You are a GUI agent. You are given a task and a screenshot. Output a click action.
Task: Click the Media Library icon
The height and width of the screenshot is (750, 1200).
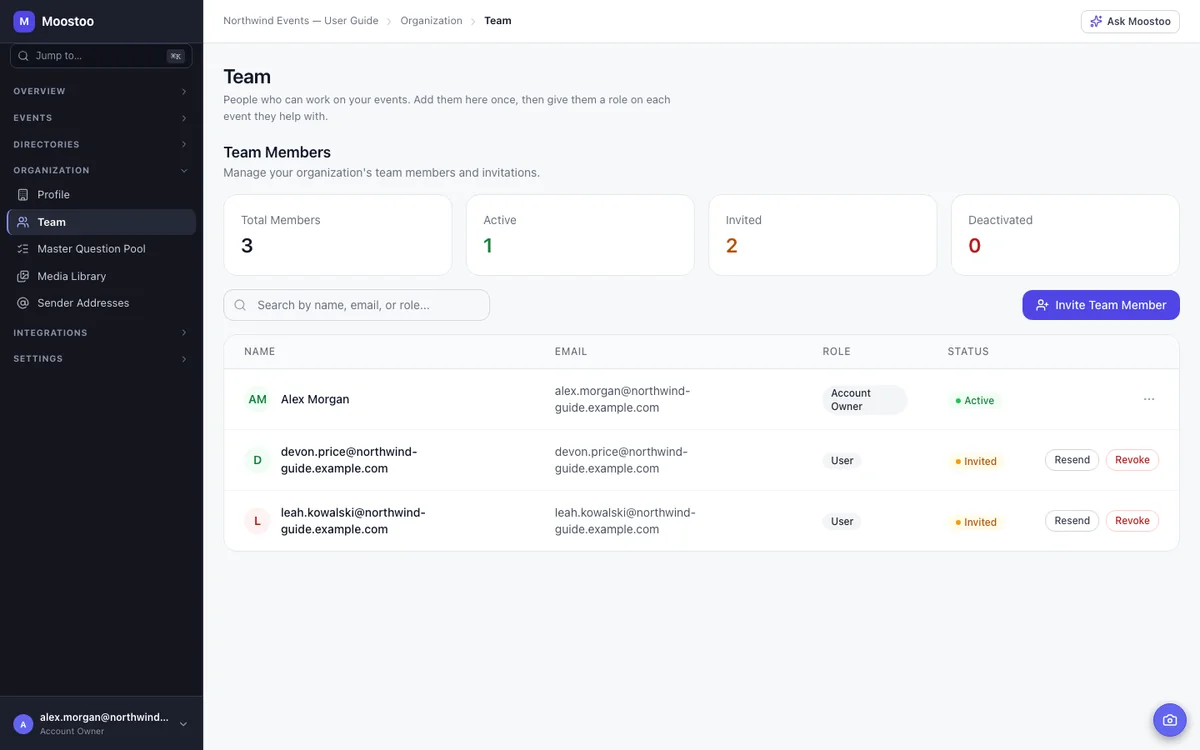click(23, 276)
